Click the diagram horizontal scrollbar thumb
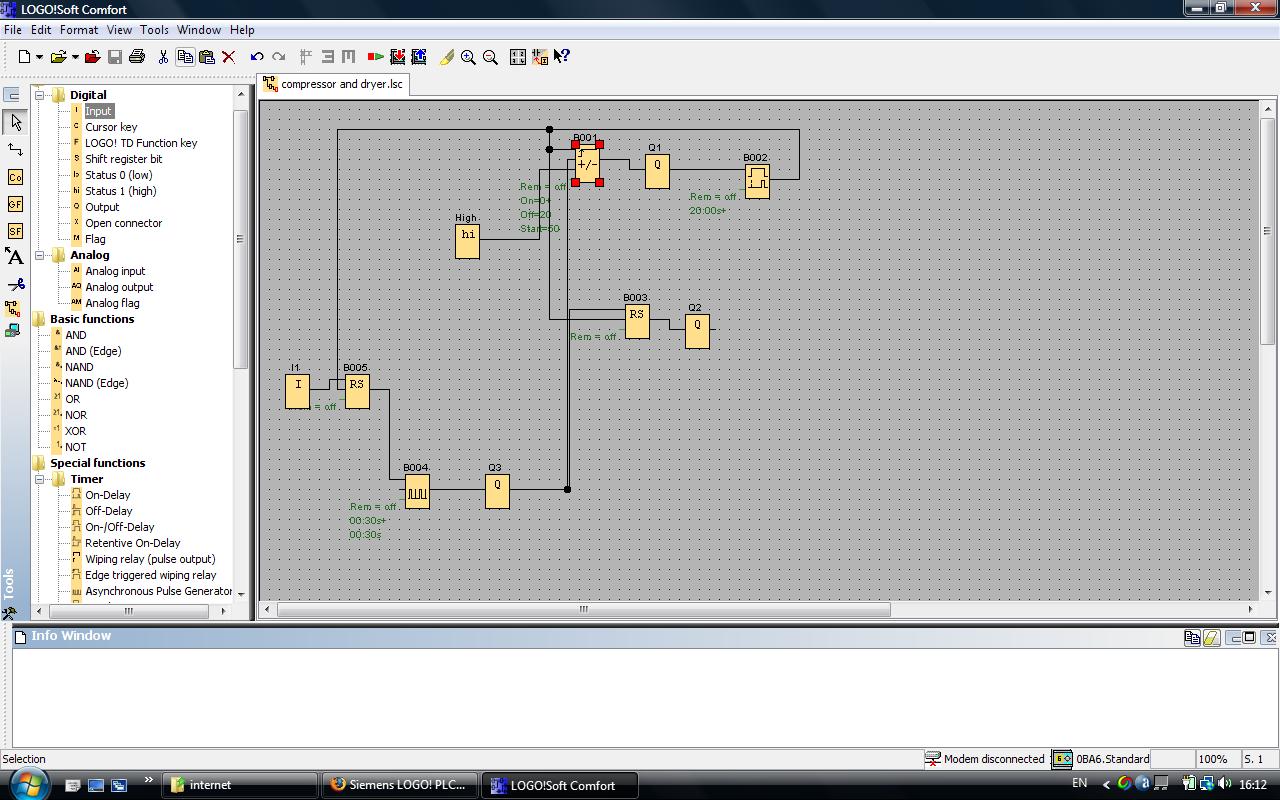This screenshot has width=1280, height=800. coord(583,609)
